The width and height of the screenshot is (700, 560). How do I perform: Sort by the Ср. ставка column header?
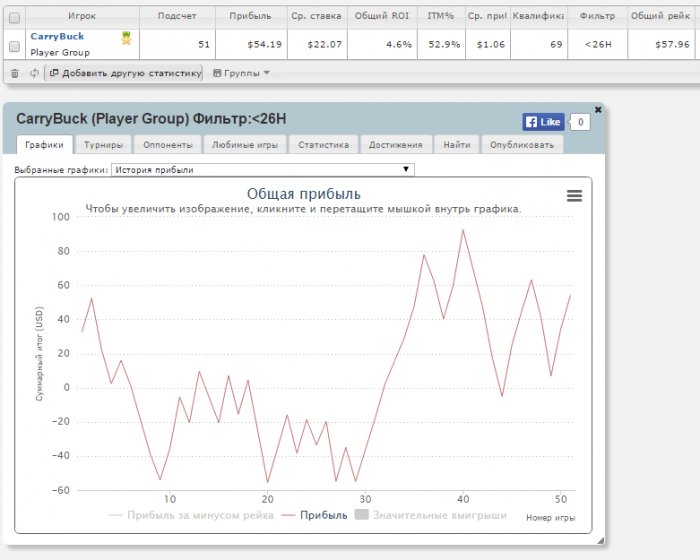317,16
